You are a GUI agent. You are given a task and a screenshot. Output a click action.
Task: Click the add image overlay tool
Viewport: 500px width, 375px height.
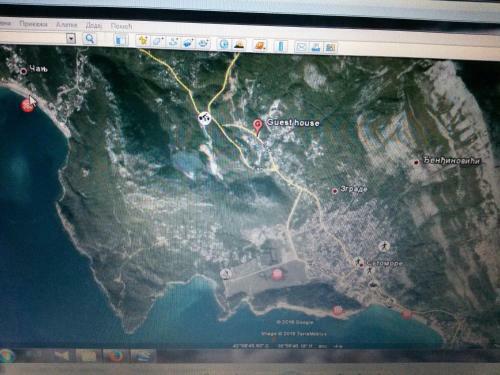(188, 43)
